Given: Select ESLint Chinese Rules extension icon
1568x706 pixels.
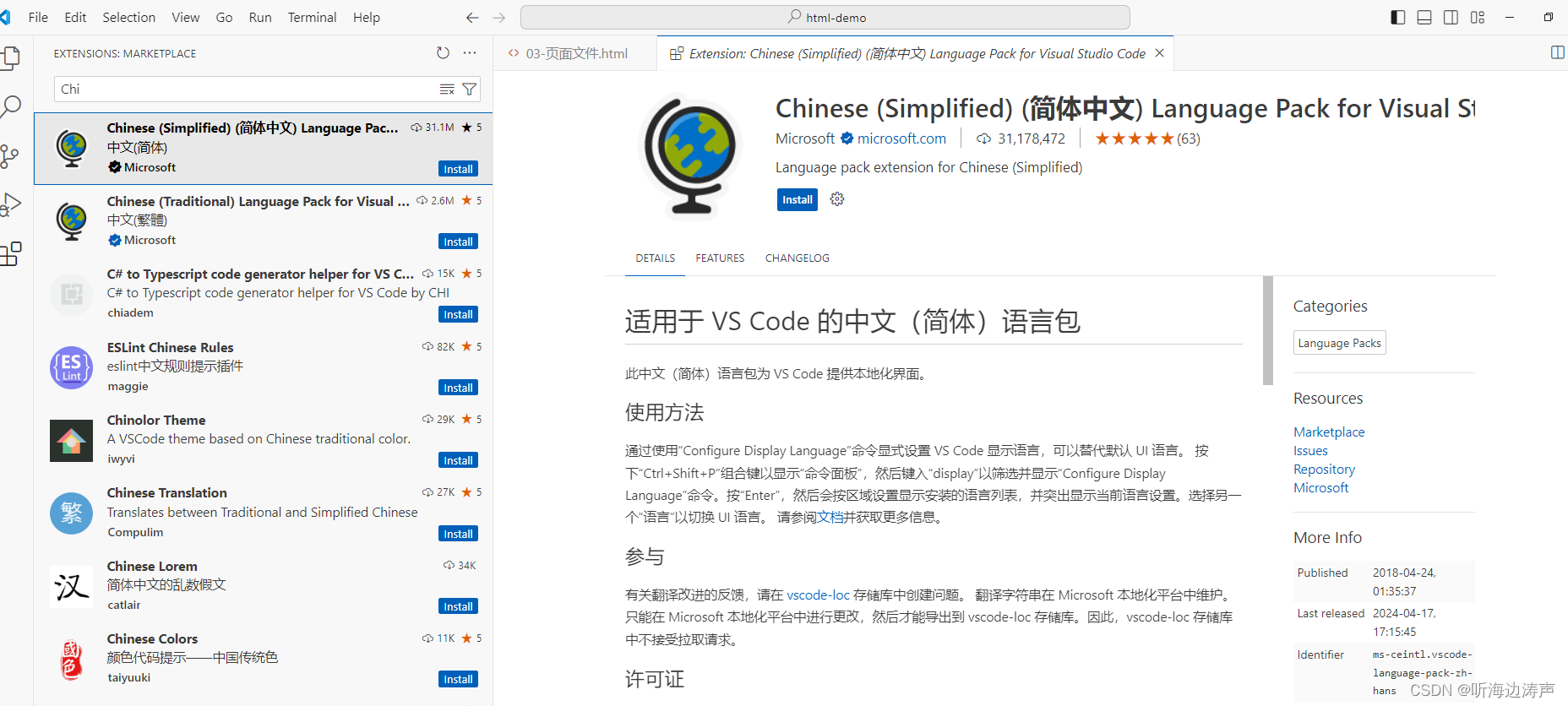Looking at the screenshot, I should coord(72,367).
